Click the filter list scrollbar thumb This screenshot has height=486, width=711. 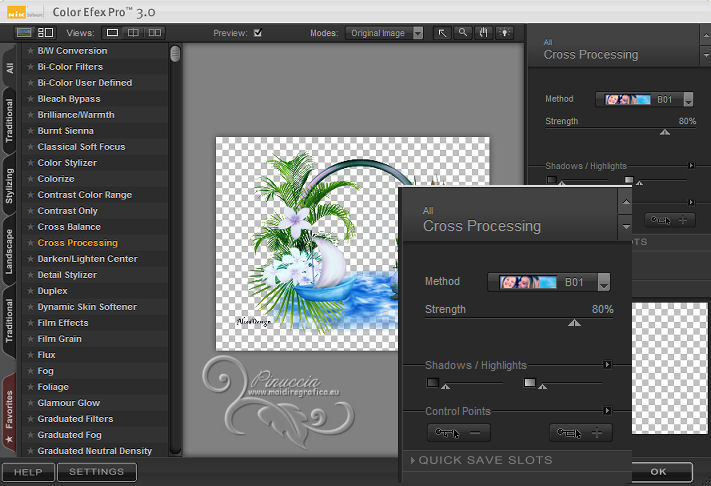[x=175, y=53]
